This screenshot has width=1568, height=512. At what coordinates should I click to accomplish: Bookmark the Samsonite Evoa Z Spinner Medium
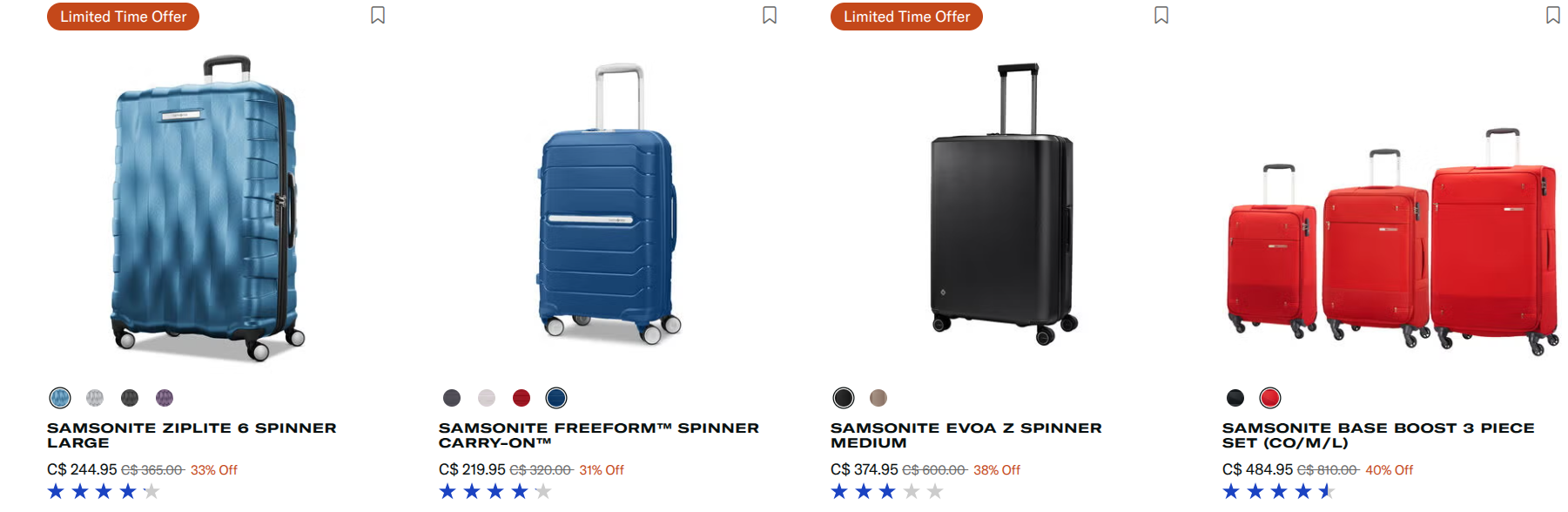coord(1161,16)
